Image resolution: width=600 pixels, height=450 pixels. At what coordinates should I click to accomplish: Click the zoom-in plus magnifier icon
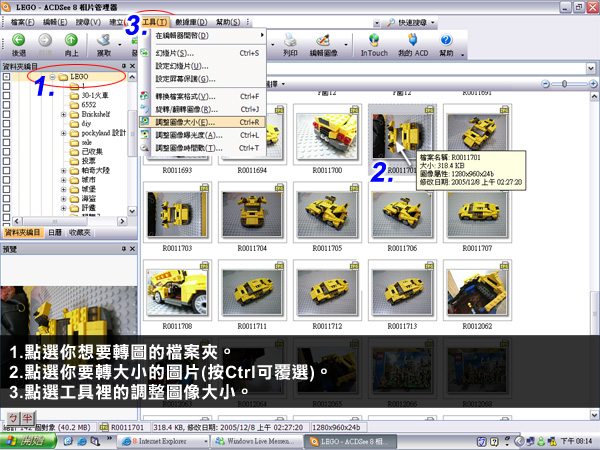click(593, 84)
